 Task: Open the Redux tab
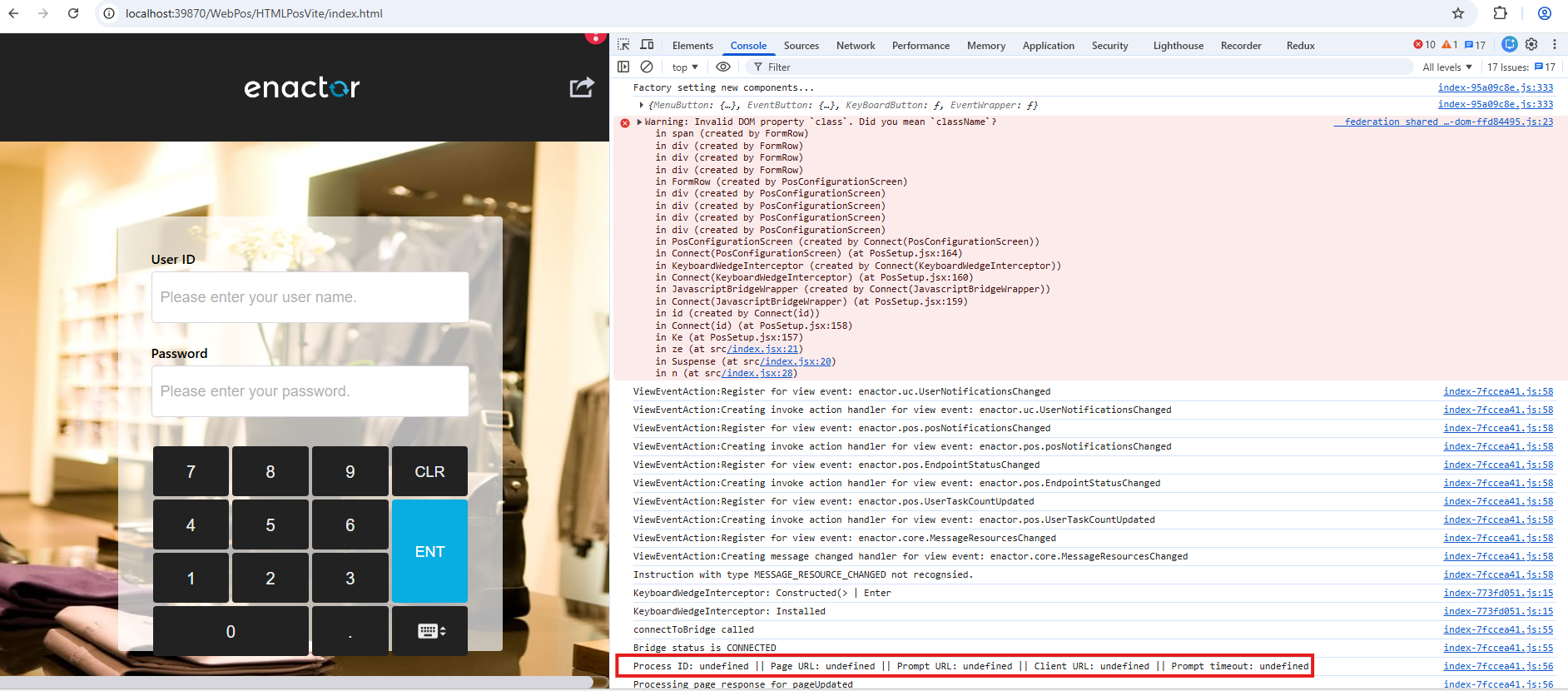1300,46
